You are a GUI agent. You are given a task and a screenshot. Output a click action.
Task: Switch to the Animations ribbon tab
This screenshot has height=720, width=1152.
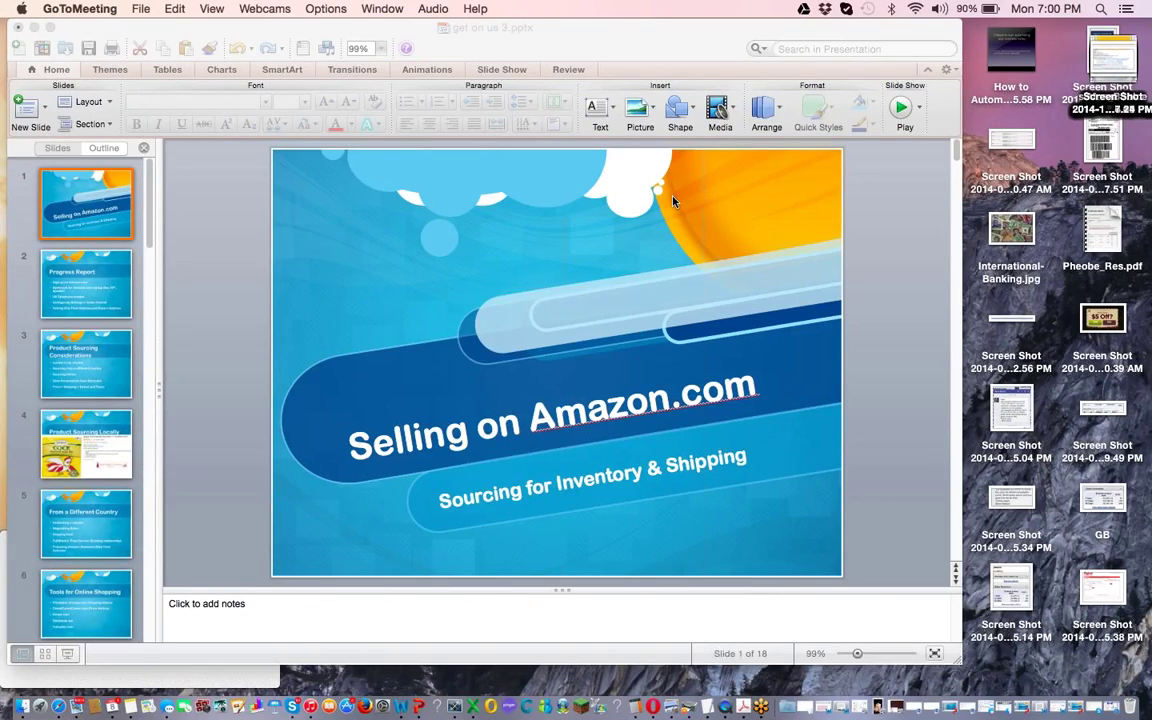[x=427, y=70]
